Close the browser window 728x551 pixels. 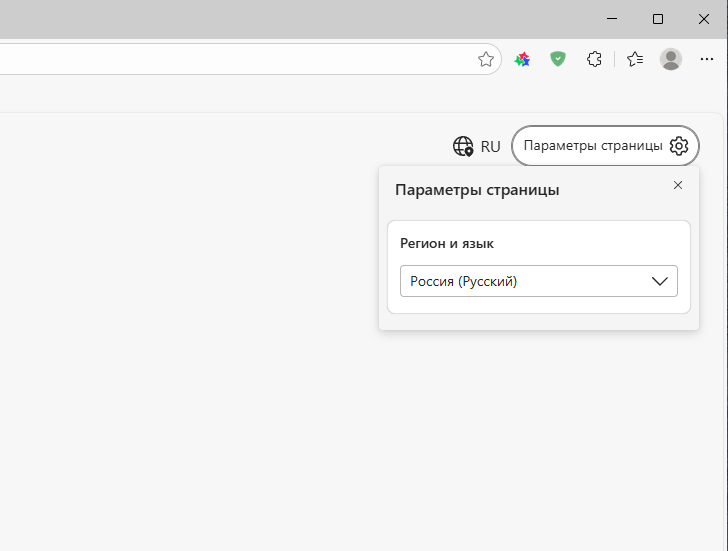click(x=705, y=19)
